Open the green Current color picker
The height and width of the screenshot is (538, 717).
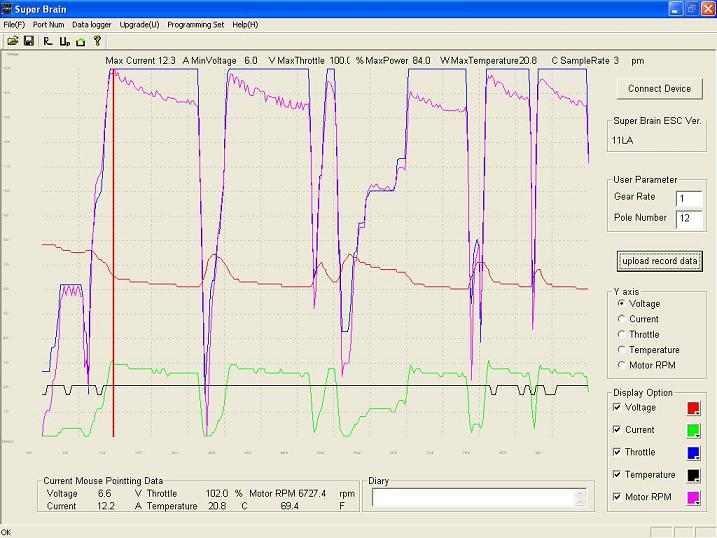(x=693, y=431)
